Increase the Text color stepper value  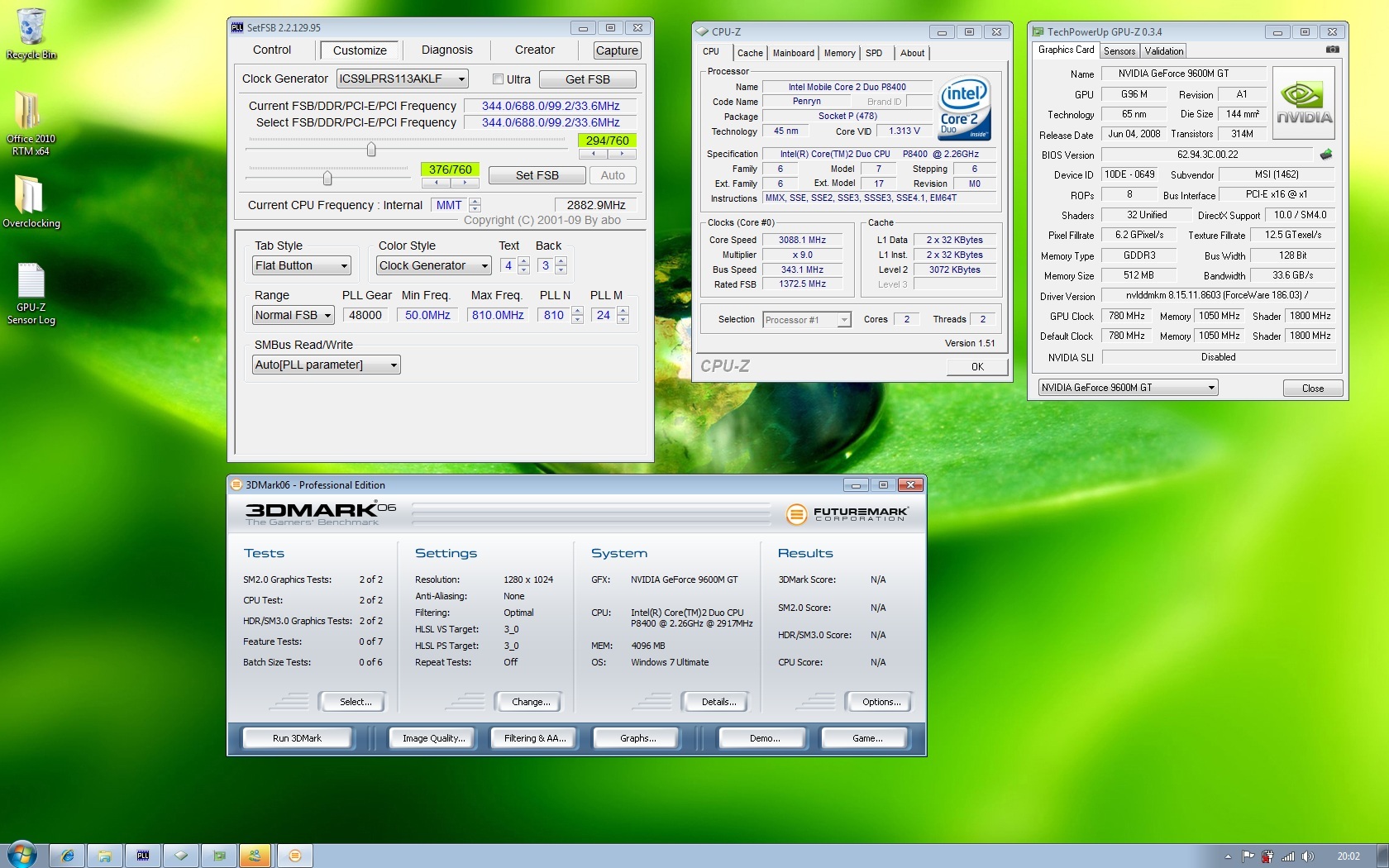(523, 261)
